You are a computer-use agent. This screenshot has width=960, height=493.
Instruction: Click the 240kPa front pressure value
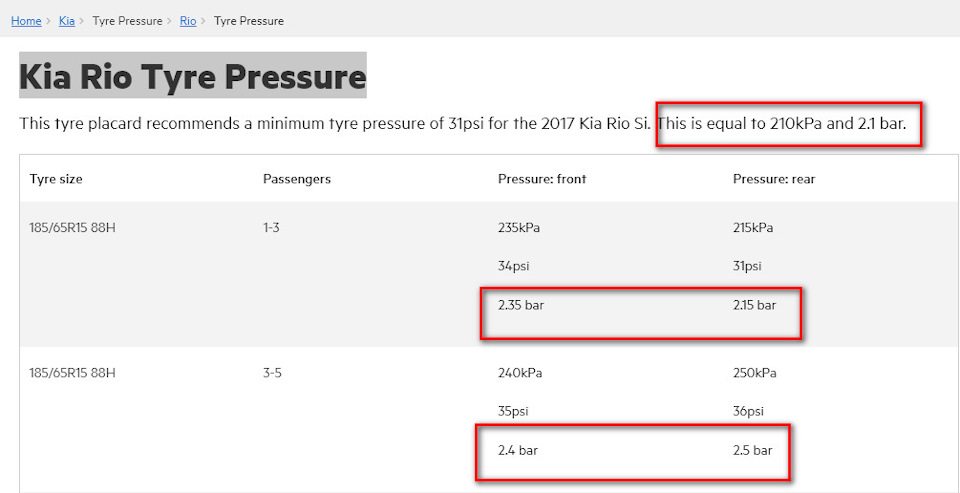click(520, 373)
